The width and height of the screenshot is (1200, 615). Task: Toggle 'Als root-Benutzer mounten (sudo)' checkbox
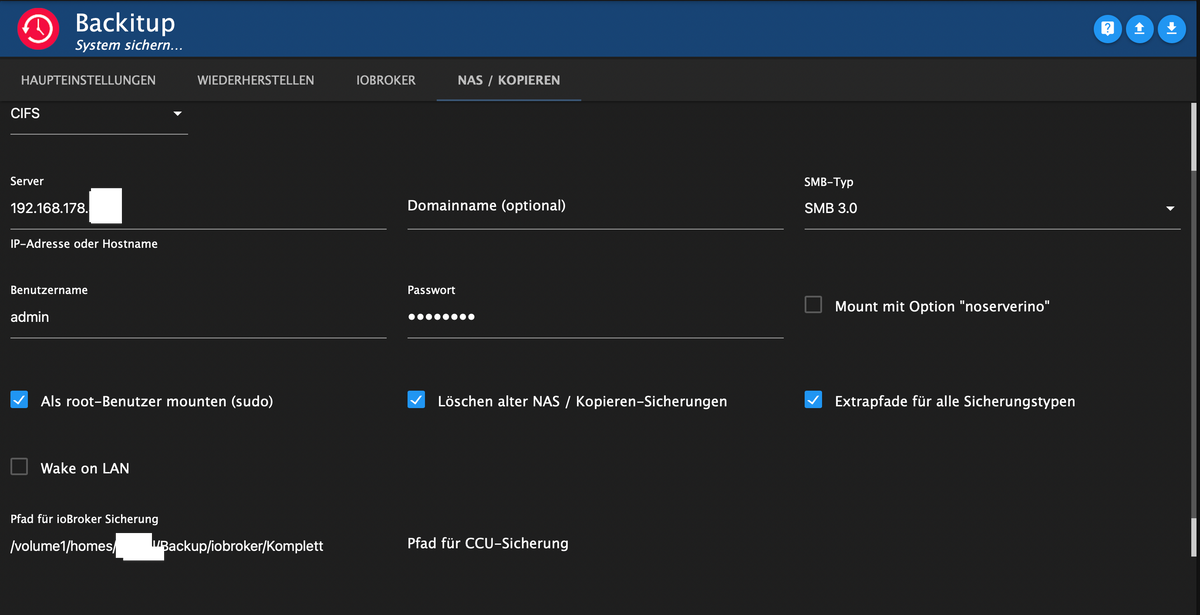pos(19,400)
